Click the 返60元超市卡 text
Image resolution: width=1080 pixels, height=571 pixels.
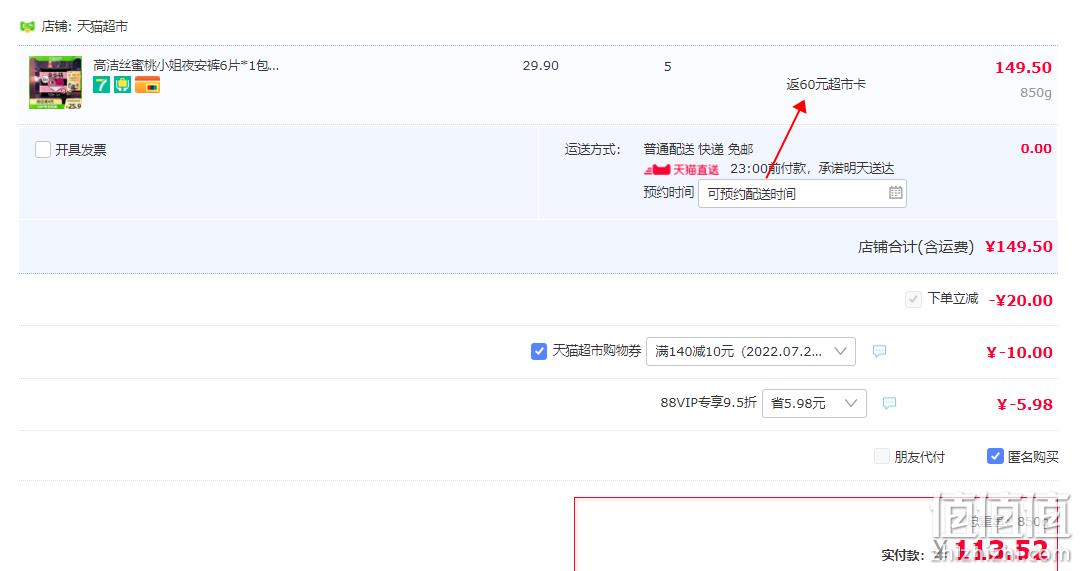(826, 84)
